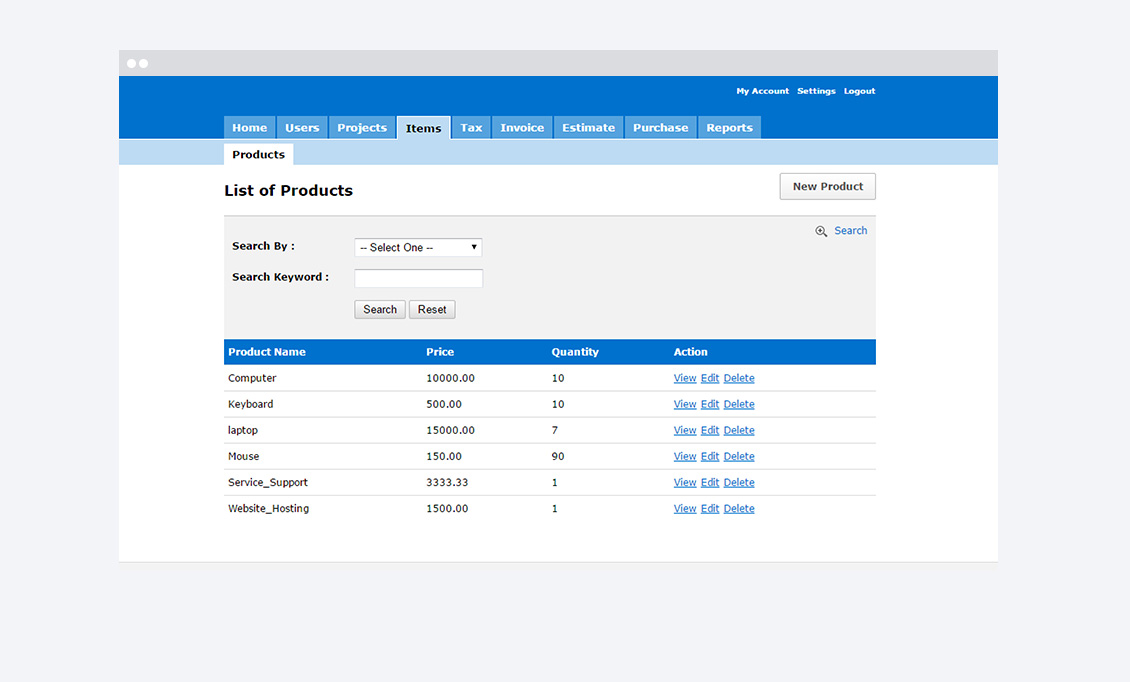Go to the Projects tab
The height and width of the screenshot is (682, 1130).
click(362, 128)
